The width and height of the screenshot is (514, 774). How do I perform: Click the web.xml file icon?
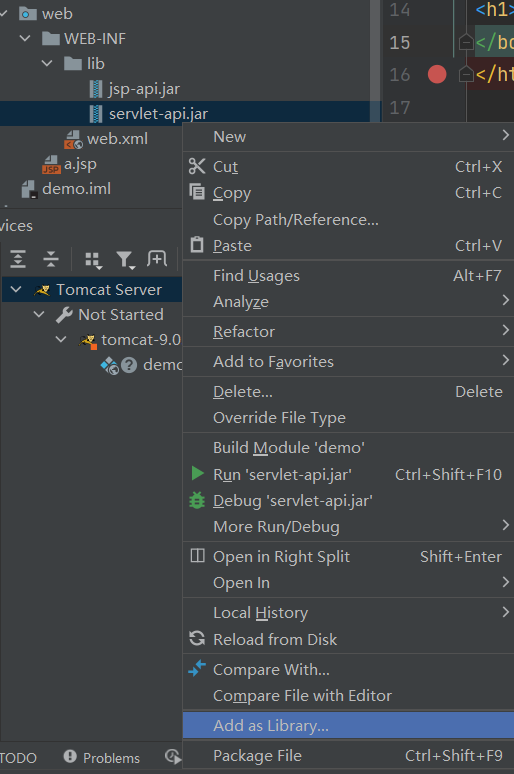tap(73, 139)
